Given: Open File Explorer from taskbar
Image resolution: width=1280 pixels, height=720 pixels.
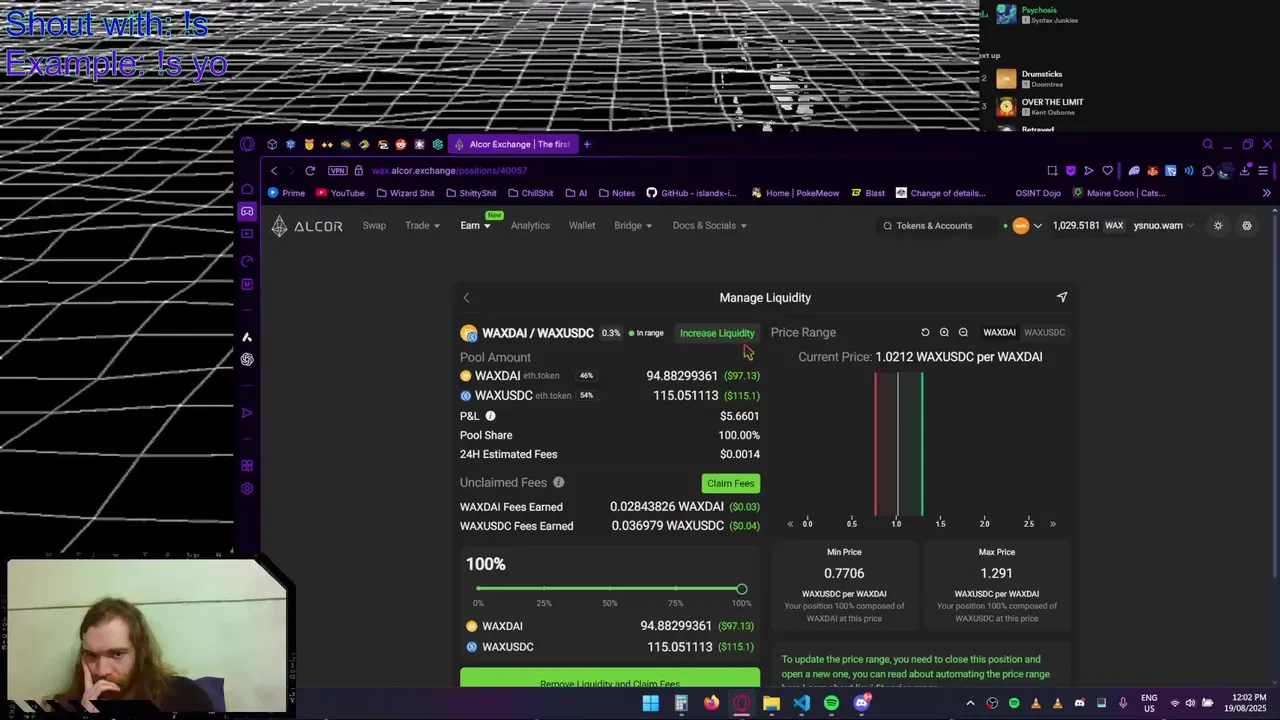Looking at the screenshot, I should [771, 703].
